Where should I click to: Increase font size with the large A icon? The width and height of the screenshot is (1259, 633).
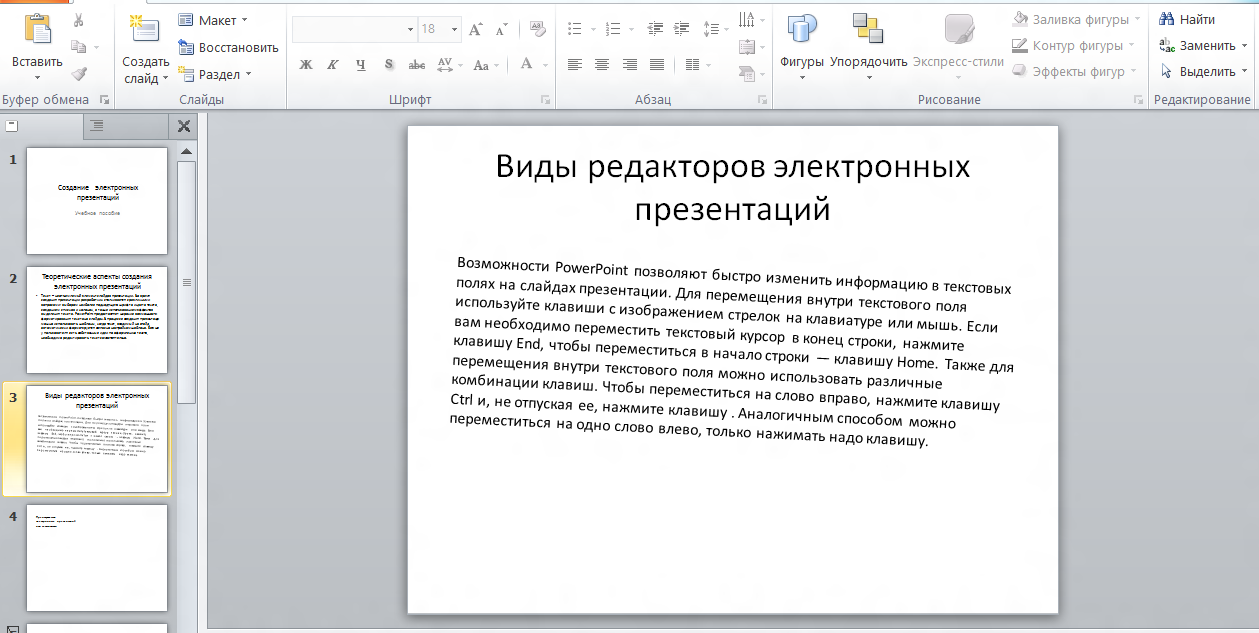476,29
